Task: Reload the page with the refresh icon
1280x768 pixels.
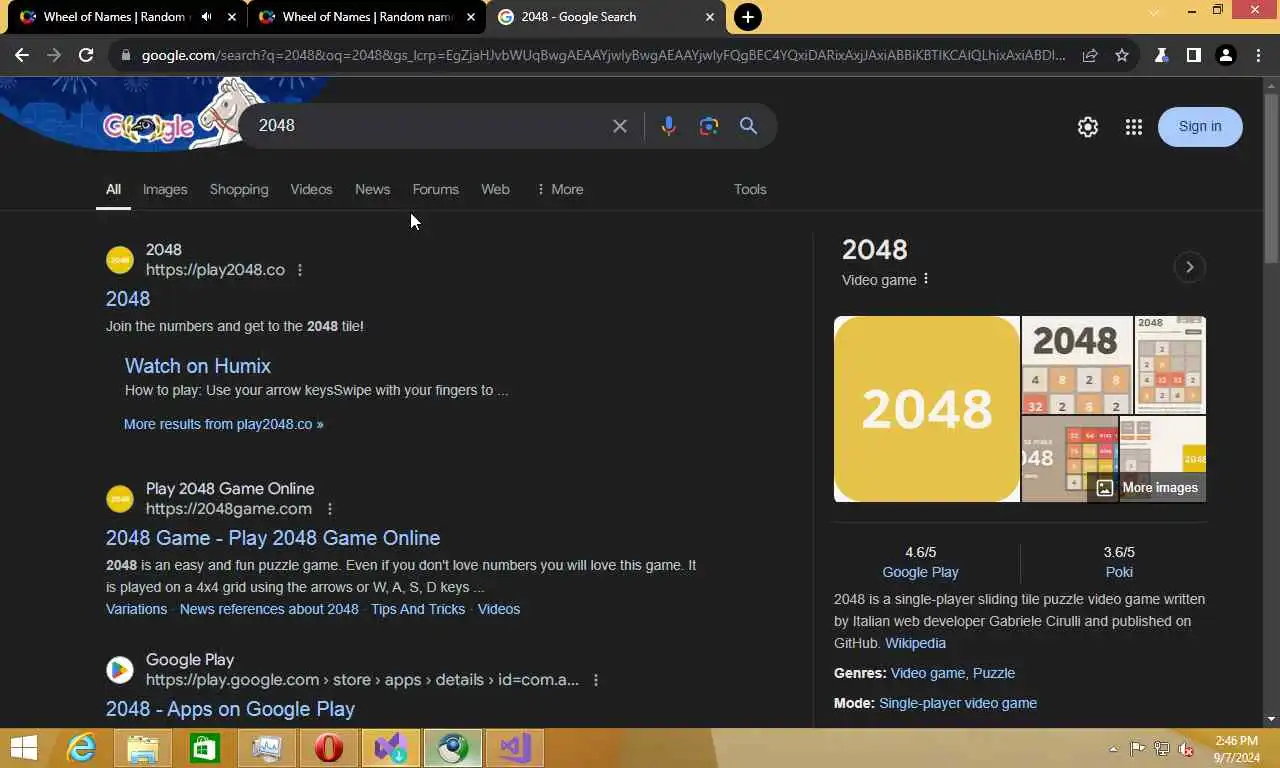Action: tap(86, 56)
